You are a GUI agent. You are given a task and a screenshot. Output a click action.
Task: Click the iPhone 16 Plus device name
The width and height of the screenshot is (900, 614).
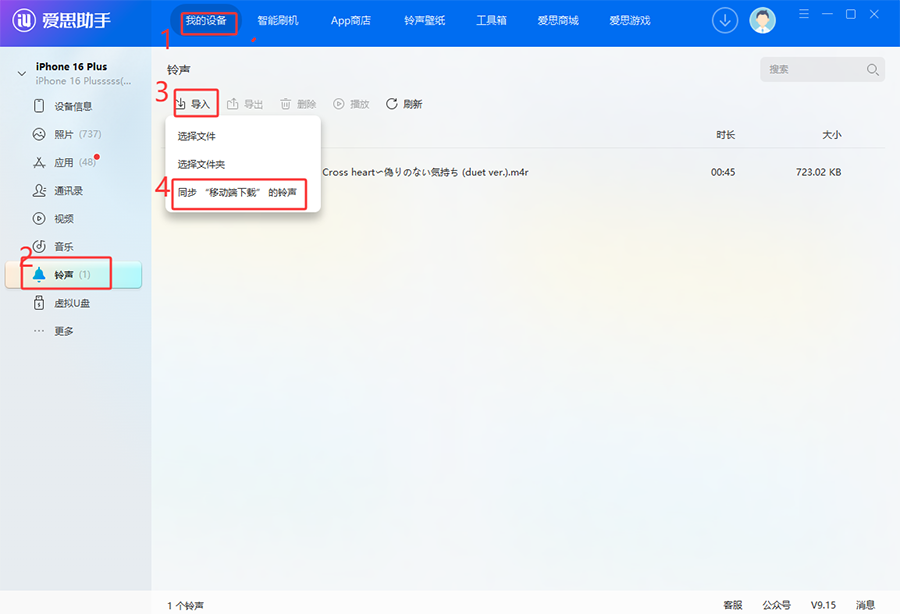pyautogui.click(x=72, y=67)
